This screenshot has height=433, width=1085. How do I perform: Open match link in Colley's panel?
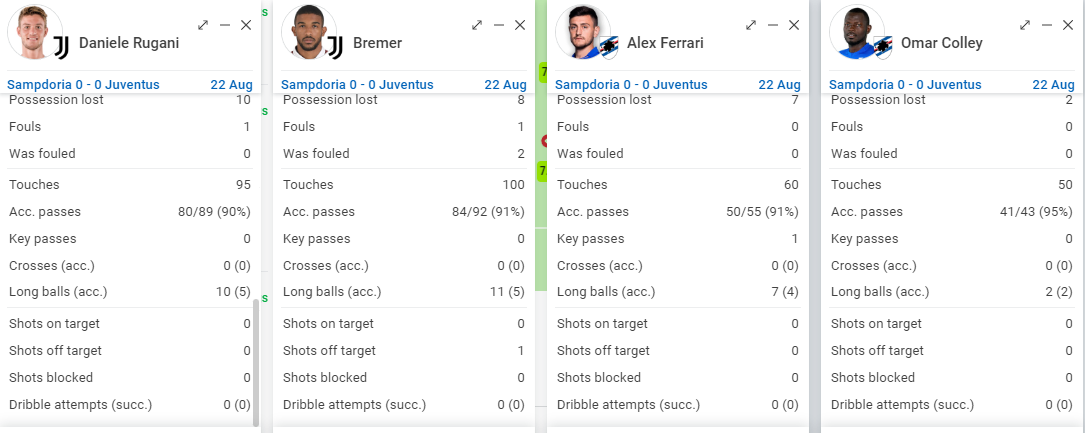pos(906,85)
